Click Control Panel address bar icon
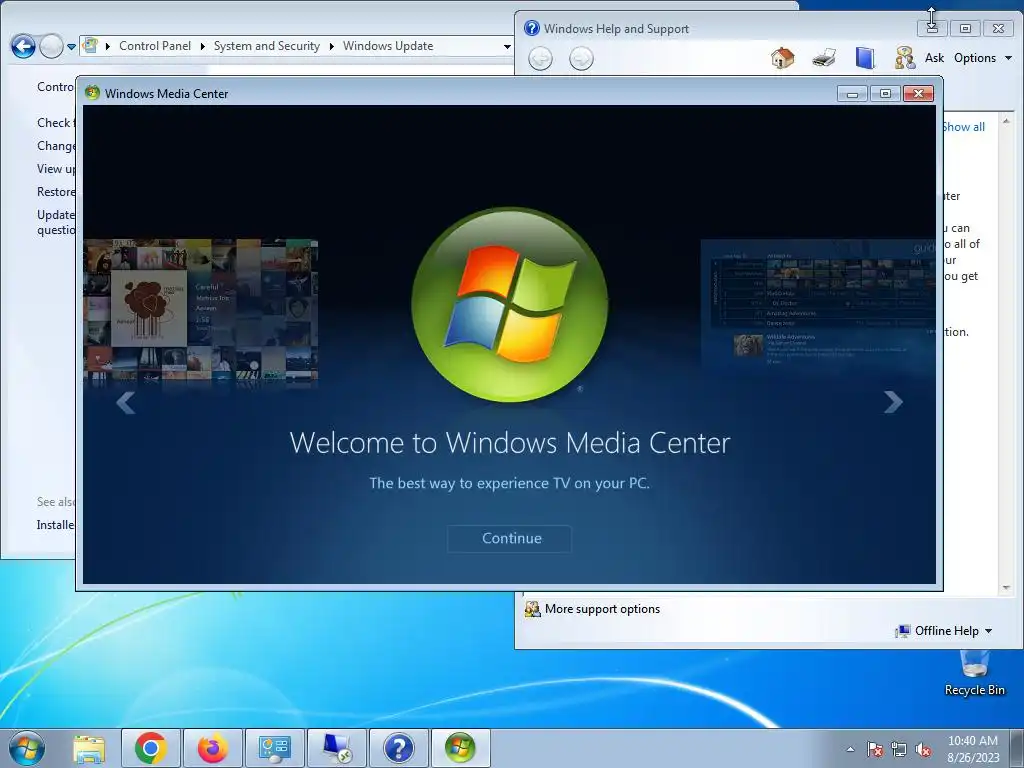Image resolution: width=1024 pixels, height=768 pixels. pyautogui.click(x=90, y=46)
